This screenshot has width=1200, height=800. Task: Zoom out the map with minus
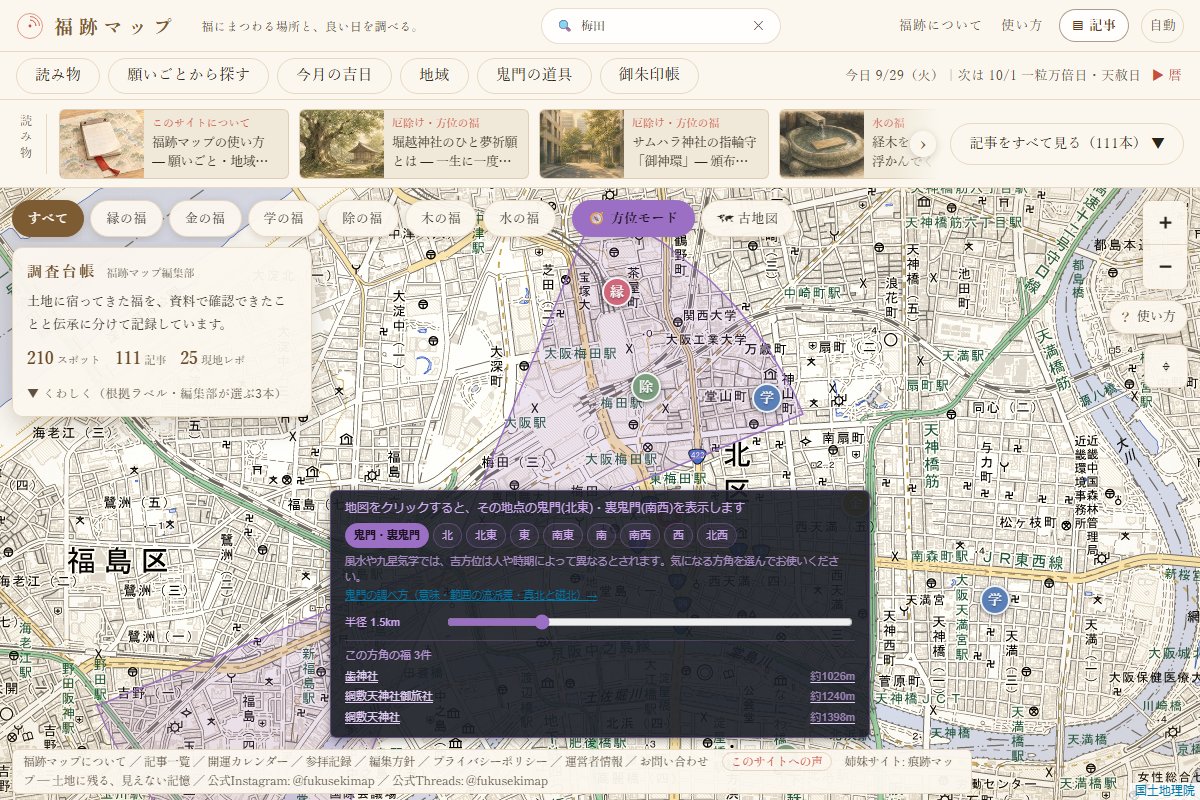point(1165,267)
